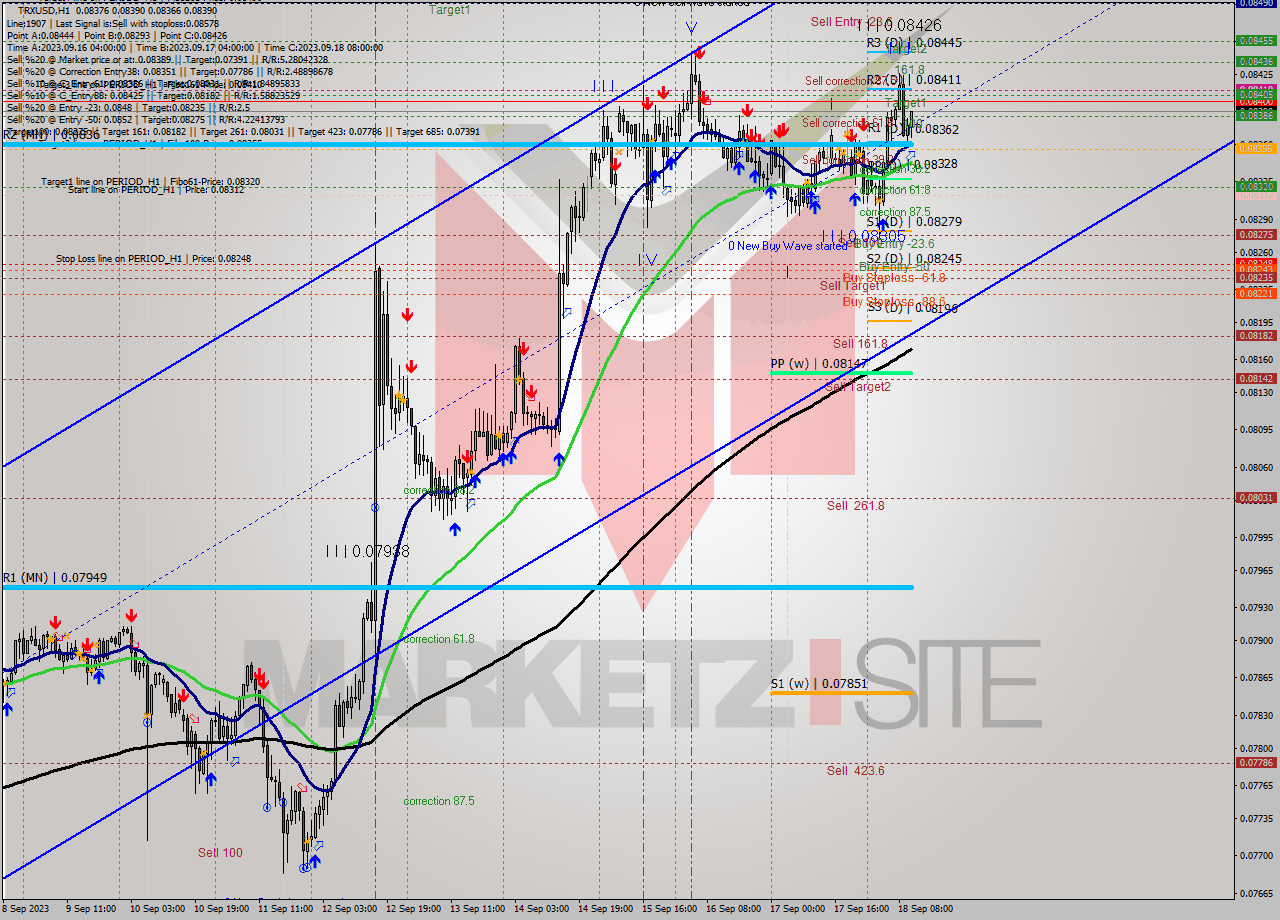
Task: Select 'R1 (D) | 0.08362' resistance label
Action: click(x=912, y=129)
